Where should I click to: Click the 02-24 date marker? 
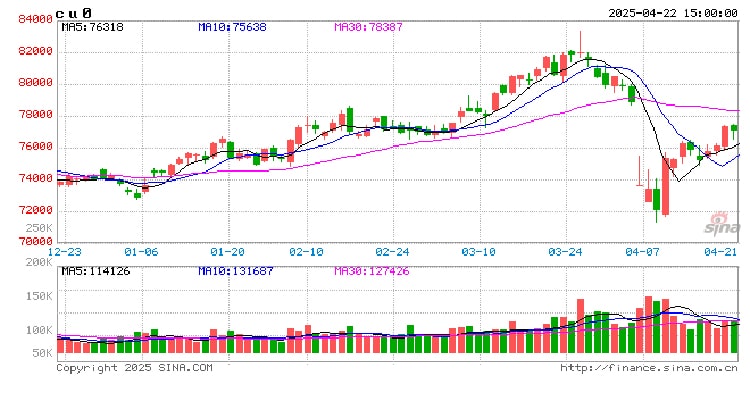[x=393, y=252]
